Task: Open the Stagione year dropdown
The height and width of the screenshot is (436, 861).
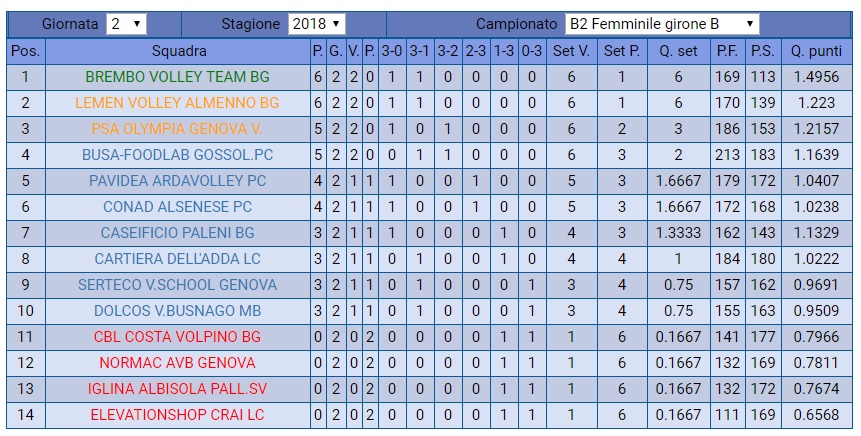Action: [x=316, y=24]
